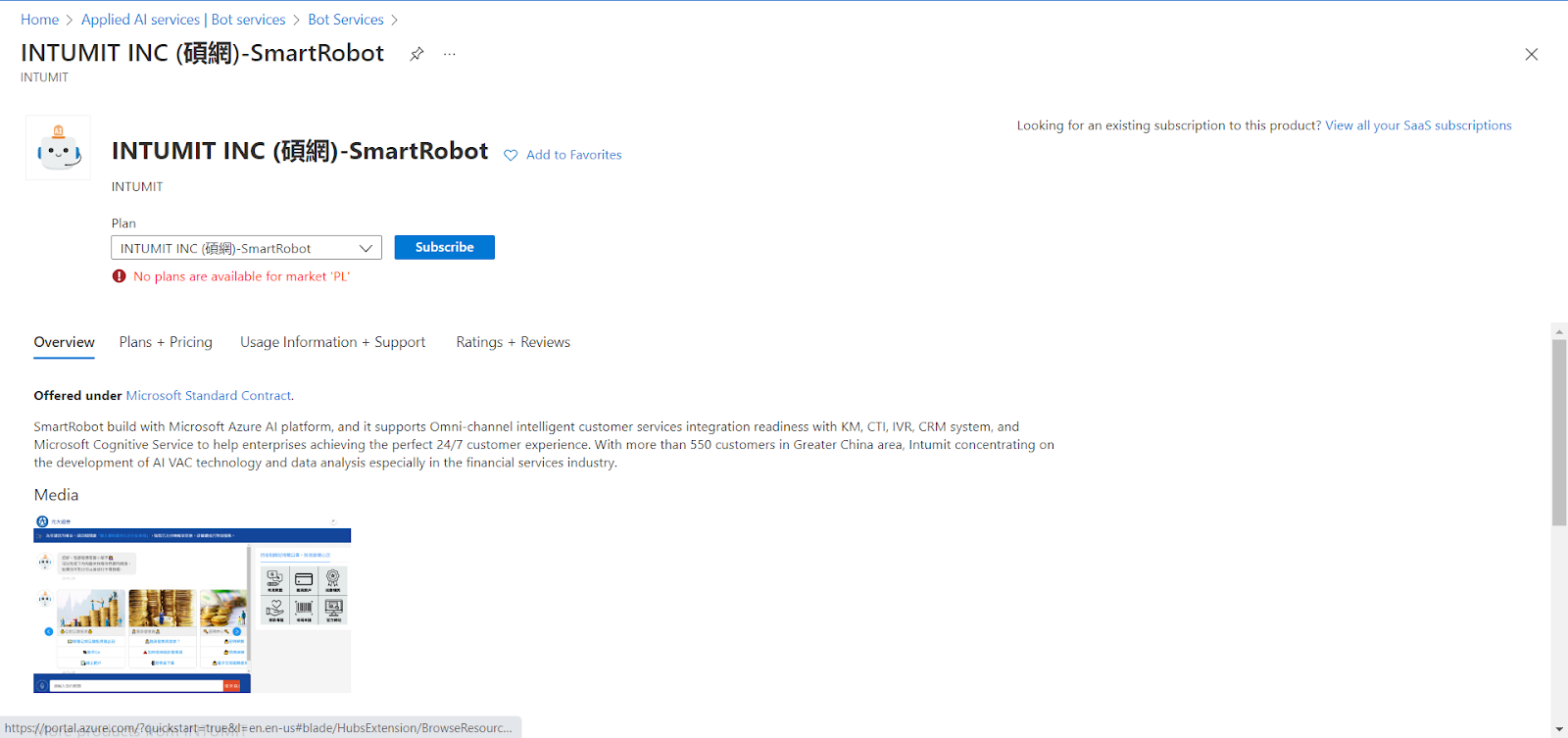The width and height of the screenshot is (1568, 738).
Task: Open the ellipsis more options menu
Action: (x=449, y=54)
